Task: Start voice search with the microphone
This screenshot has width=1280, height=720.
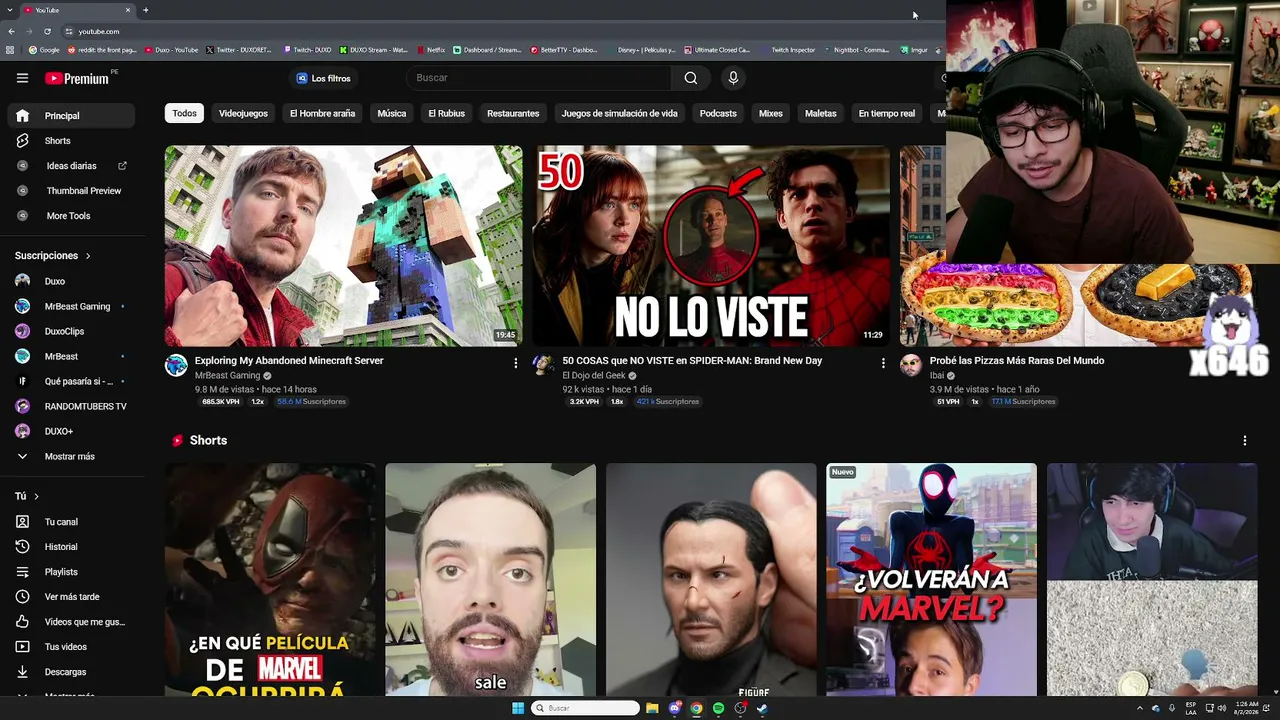Action: 733,78
